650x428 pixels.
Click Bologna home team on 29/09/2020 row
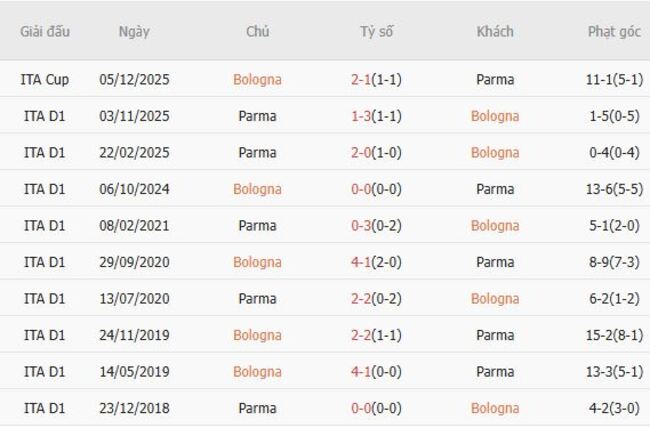[x=257, y=262]
